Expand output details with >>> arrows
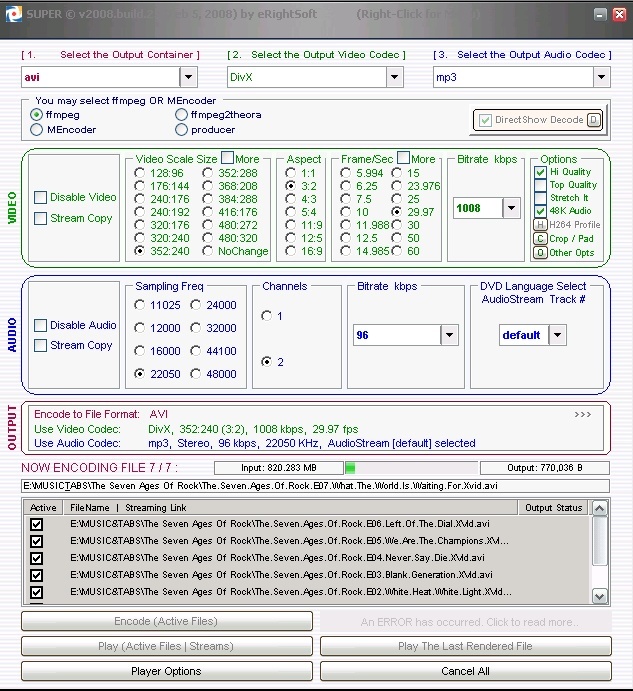 click(583, 415)
